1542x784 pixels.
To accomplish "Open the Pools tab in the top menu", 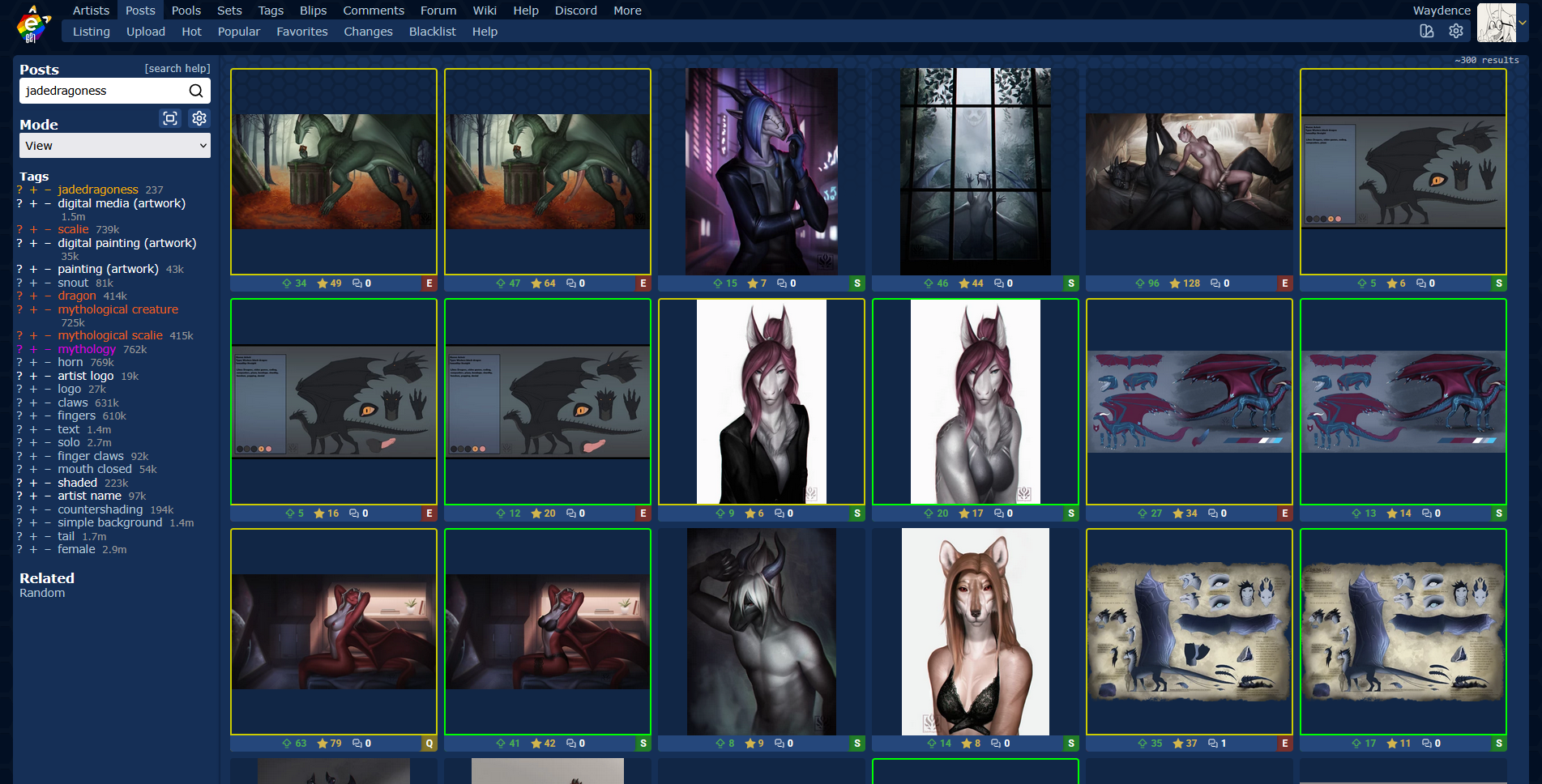I will click(x=186, y=11).
